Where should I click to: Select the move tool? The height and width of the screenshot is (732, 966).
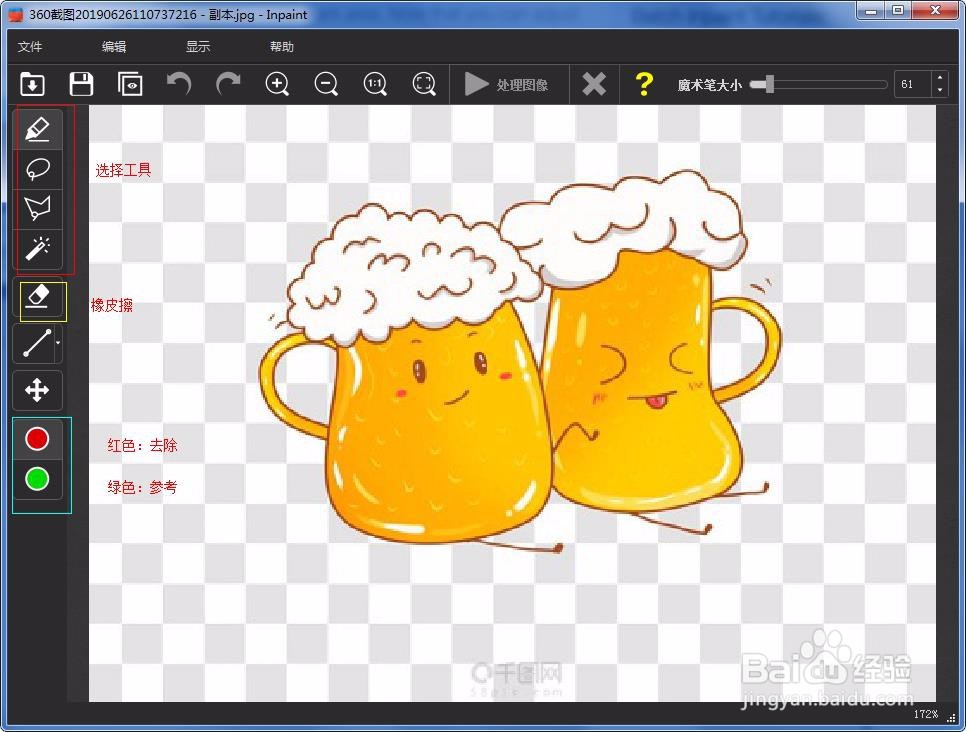click(x=37, y=390)
